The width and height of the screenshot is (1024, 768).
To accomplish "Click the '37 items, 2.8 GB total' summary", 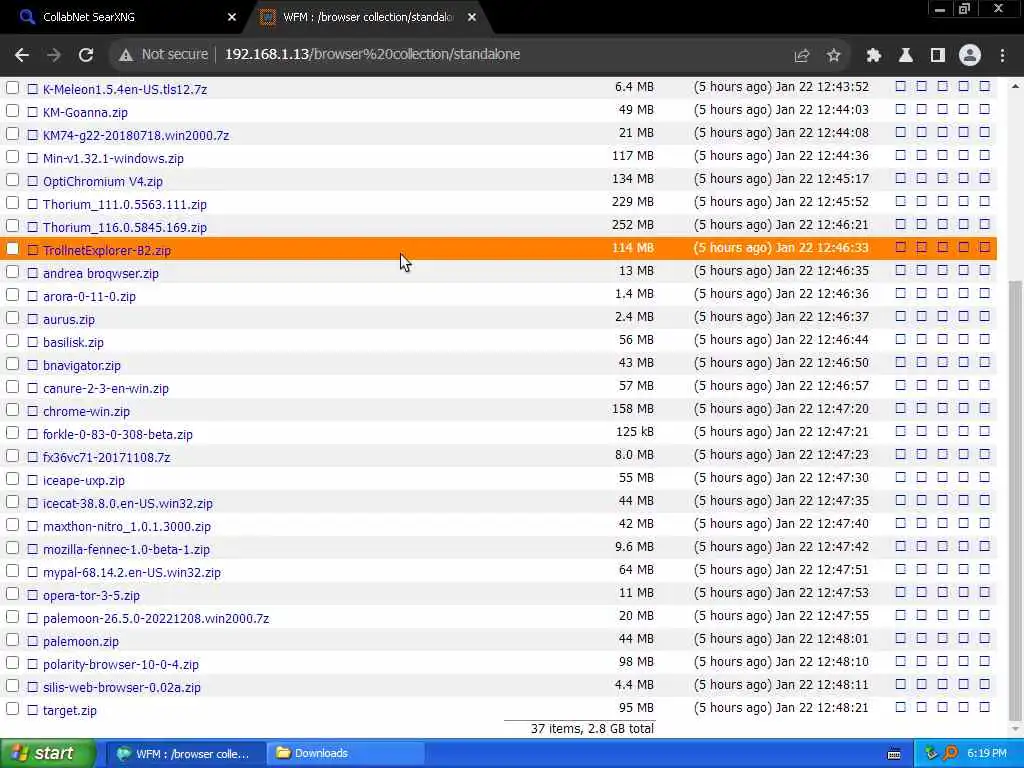I will point(592,729).
